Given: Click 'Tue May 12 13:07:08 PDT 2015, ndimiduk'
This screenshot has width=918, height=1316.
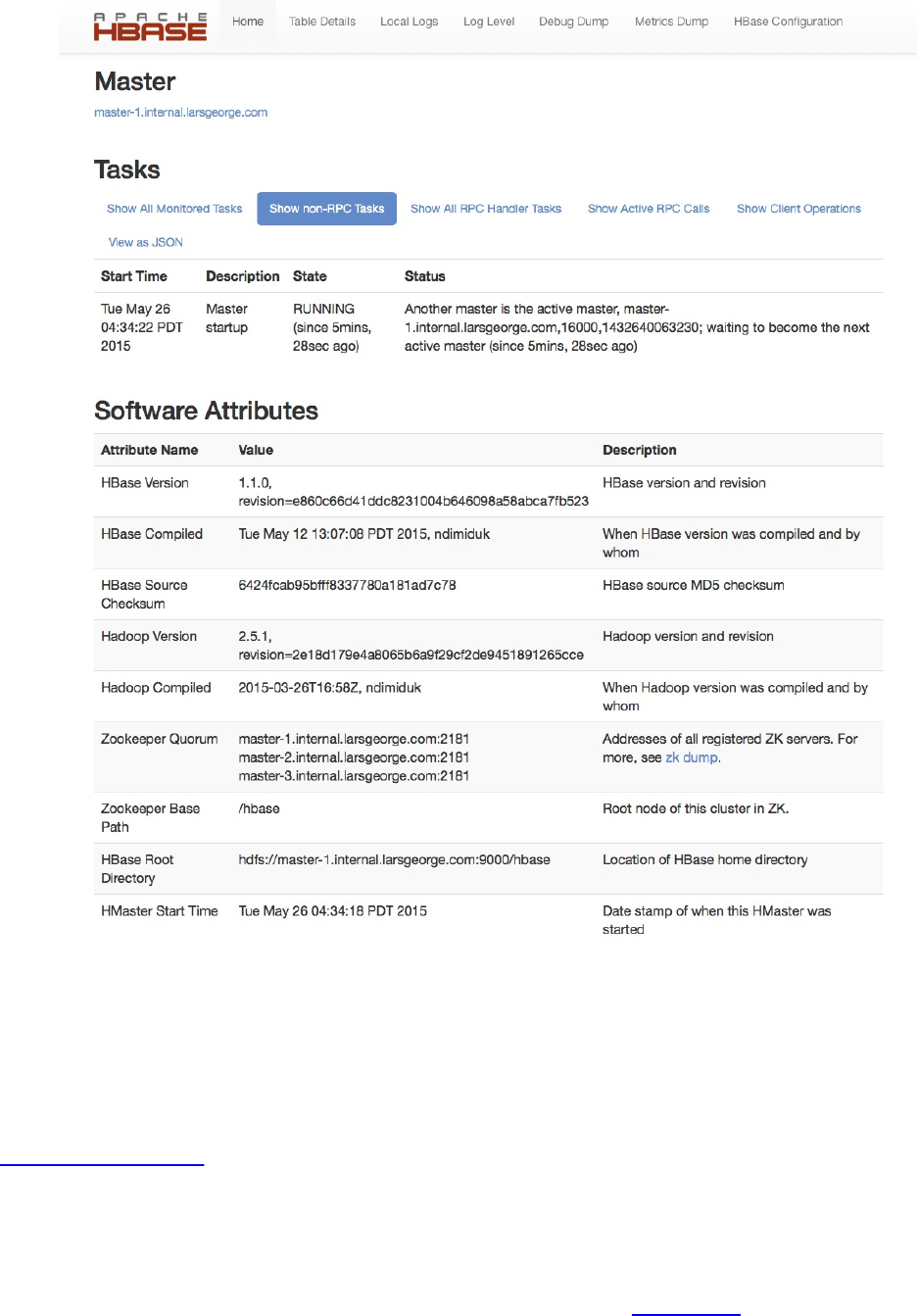Looking at the screenshot, I should point(364,534).
